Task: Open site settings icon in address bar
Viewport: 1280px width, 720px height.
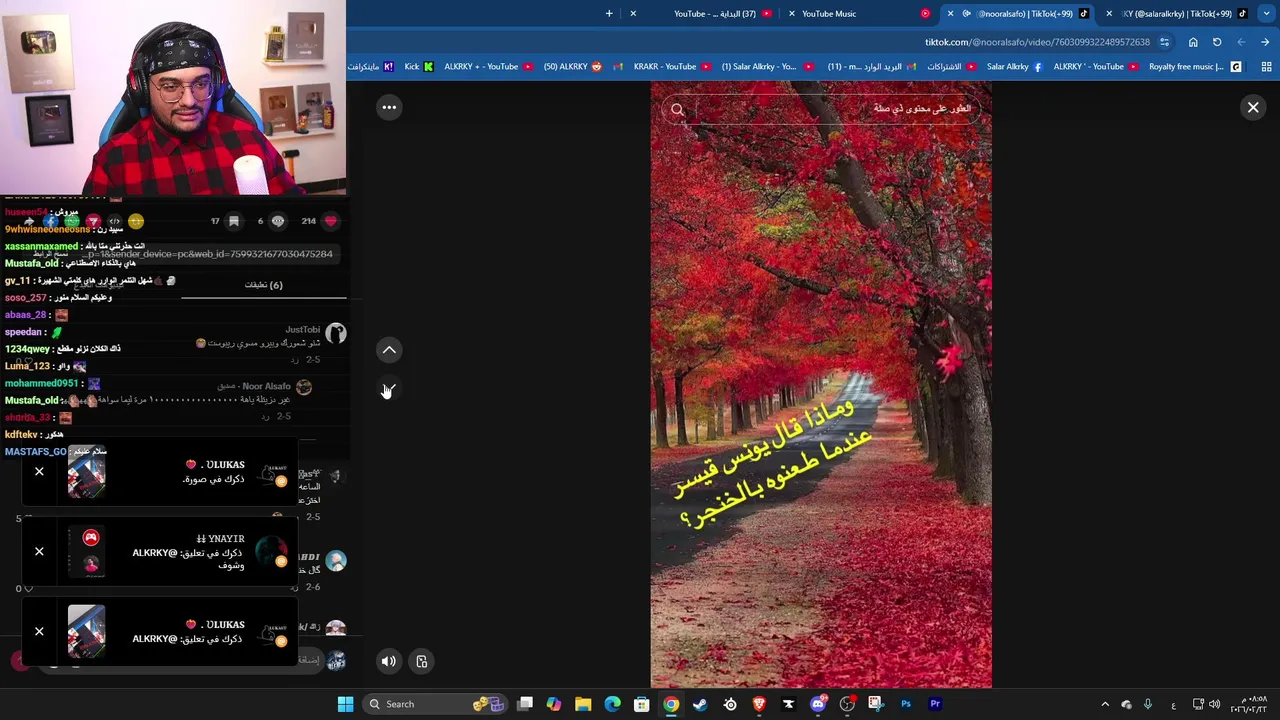Action: coord(1165,42)
